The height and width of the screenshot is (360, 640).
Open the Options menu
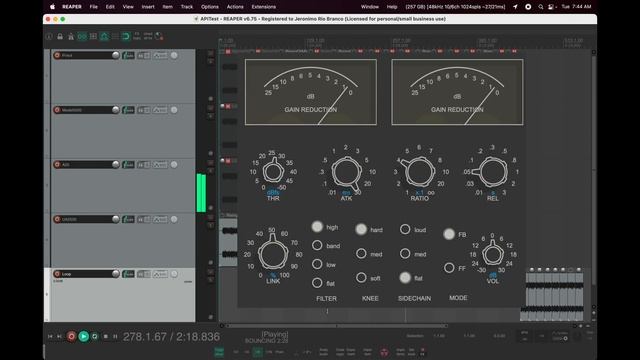tap(210, 7)
